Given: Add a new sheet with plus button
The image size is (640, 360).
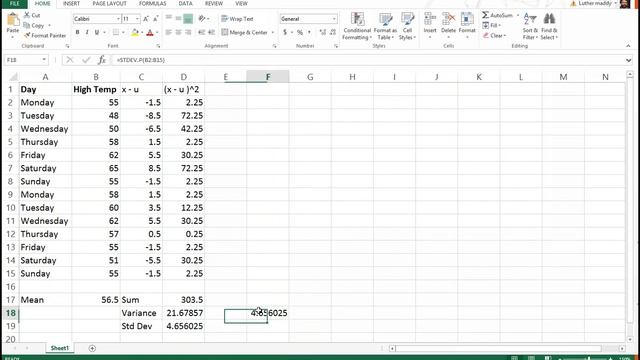Looking at the screenshot, I should 92,348.
